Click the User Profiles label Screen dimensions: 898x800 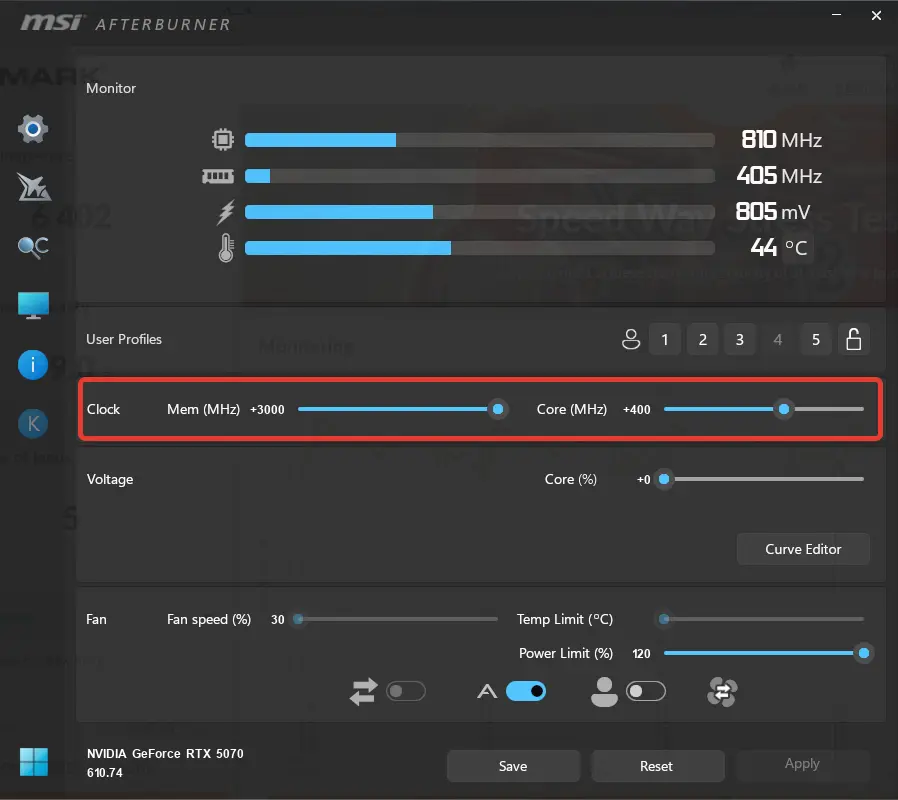coord(124,339)
